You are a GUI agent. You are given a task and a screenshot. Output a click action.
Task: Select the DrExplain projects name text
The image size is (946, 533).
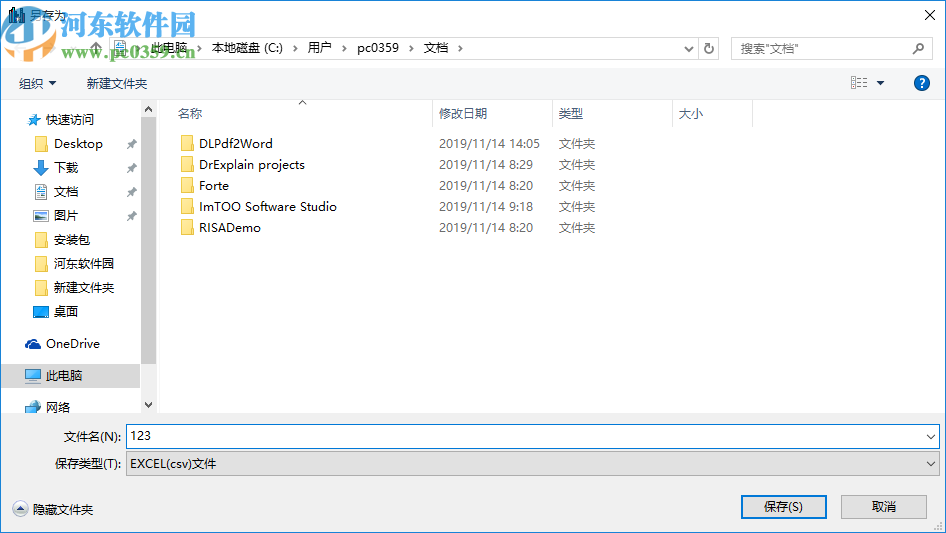coord(252,165)
